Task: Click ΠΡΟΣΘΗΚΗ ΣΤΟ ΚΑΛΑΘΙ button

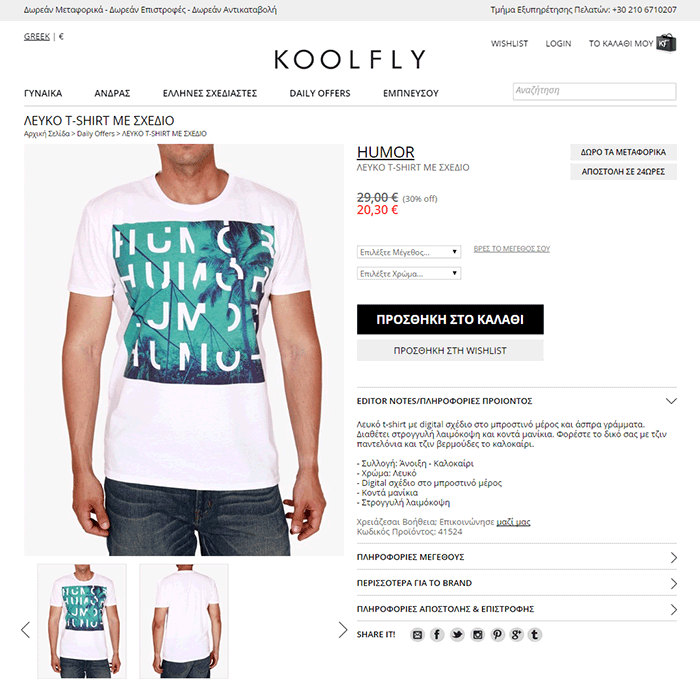Action: point(450,319)
